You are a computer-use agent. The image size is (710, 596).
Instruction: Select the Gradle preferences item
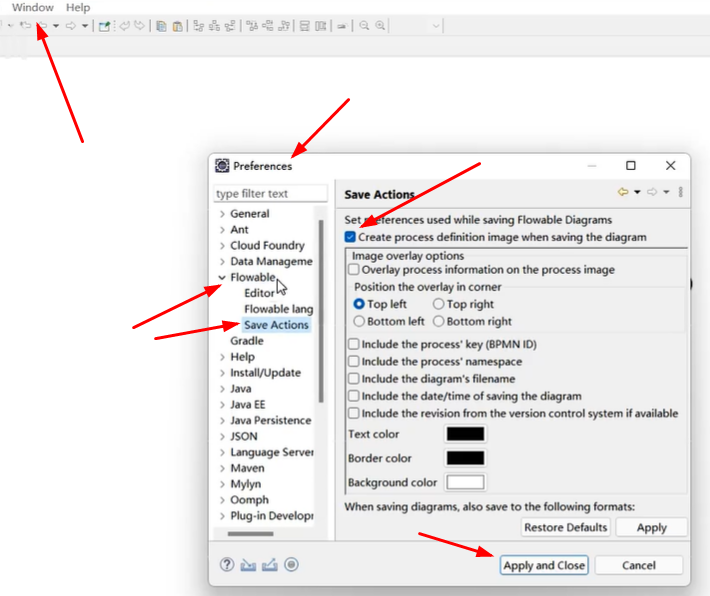[x=247, y=341]
